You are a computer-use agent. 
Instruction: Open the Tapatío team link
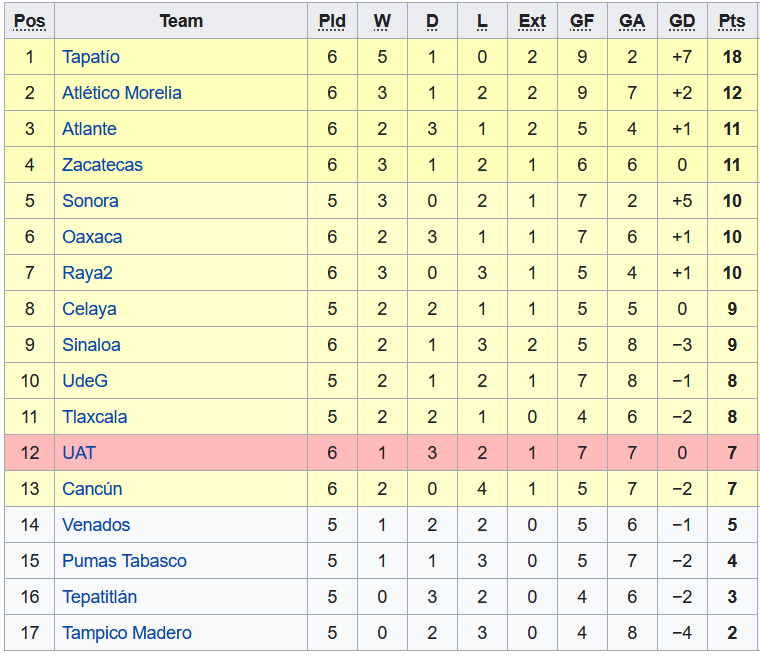click(91, 57)
